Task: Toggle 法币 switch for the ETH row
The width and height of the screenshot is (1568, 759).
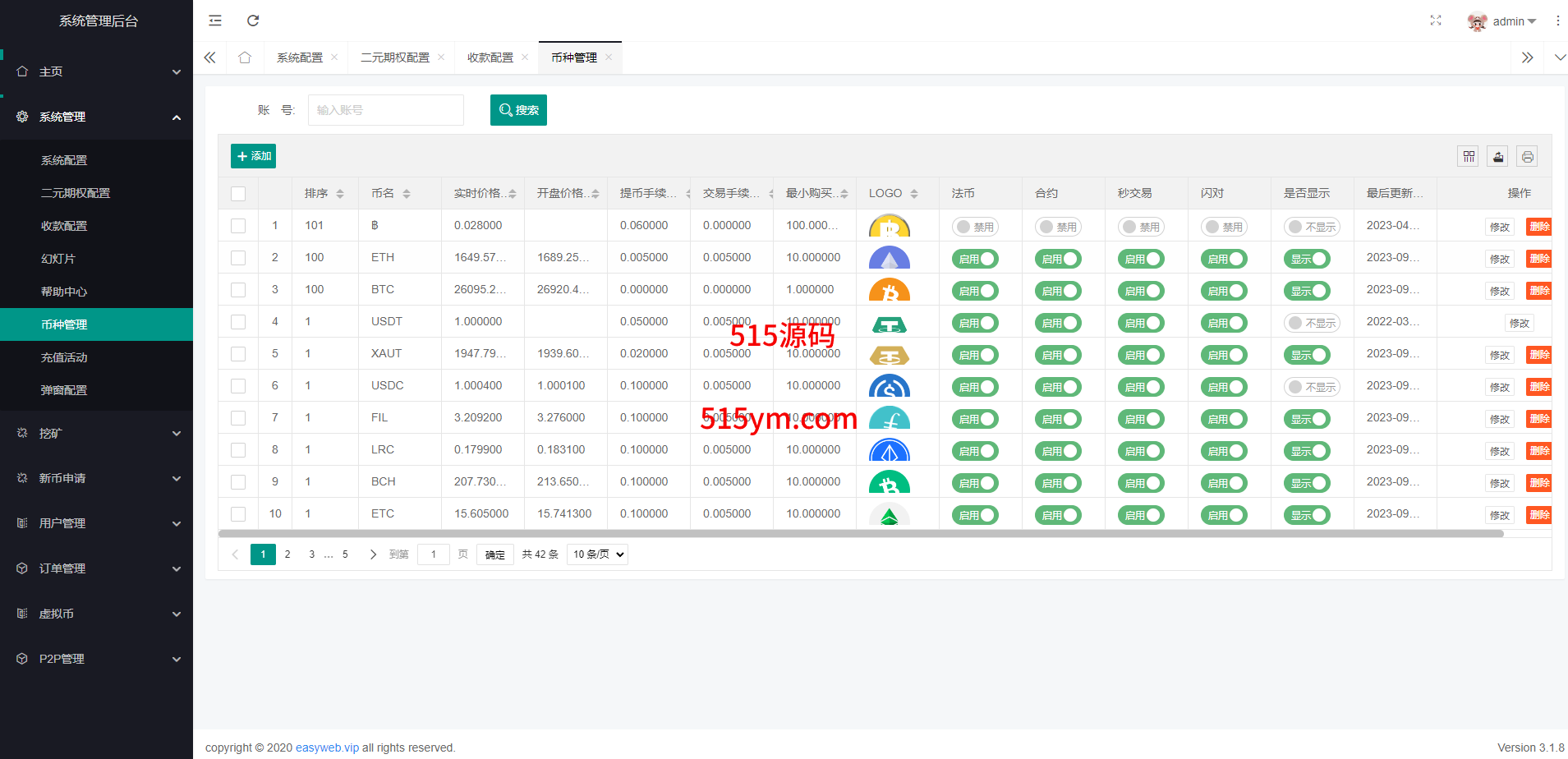Action: point(975,259)
